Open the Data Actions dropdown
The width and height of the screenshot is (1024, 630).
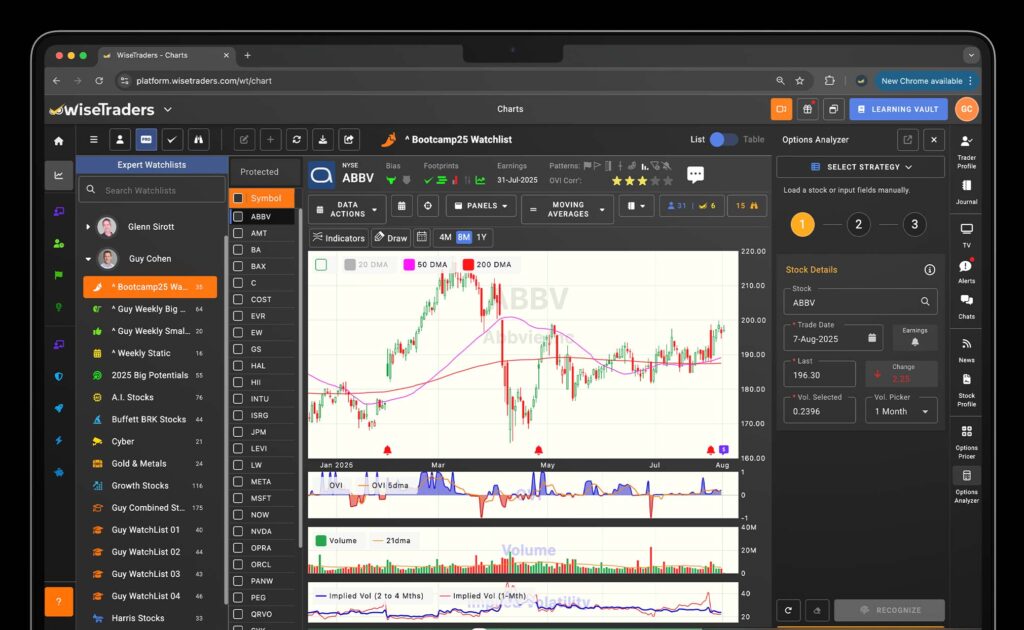[347, 209]
